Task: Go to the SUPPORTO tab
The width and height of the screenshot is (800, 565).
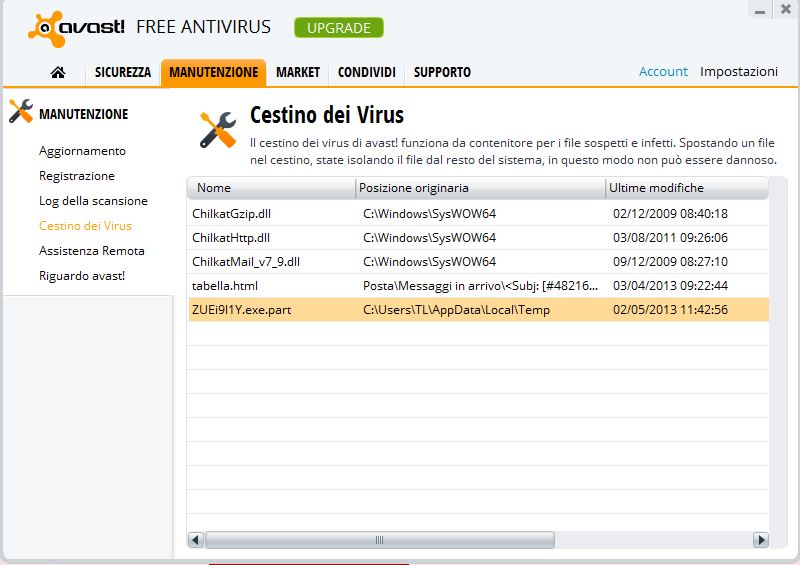Action: pyautogui.click(x=442, y=72)
